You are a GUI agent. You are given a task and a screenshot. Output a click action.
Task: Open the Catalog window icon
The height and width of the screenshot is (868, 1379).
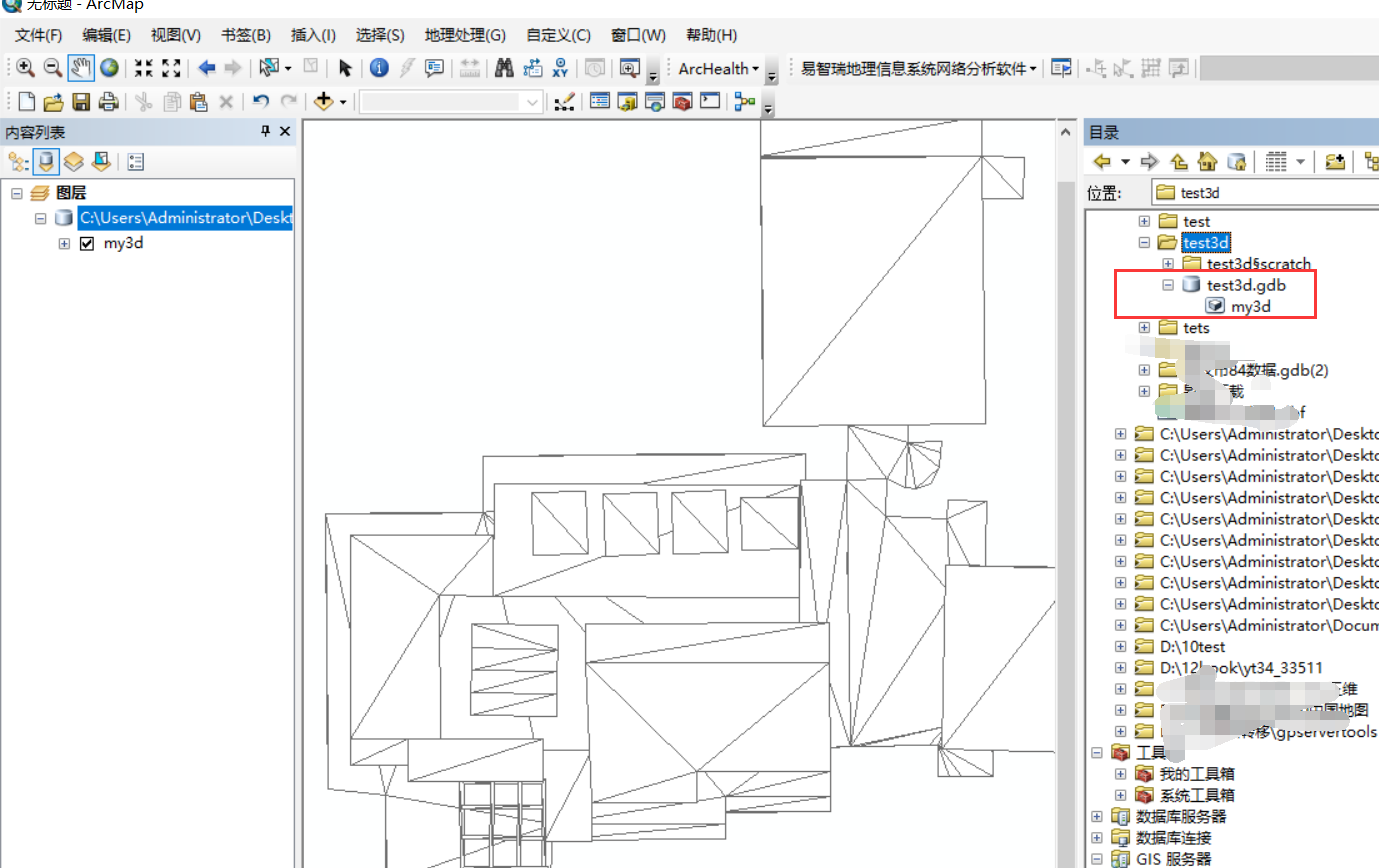coord(628,101)
